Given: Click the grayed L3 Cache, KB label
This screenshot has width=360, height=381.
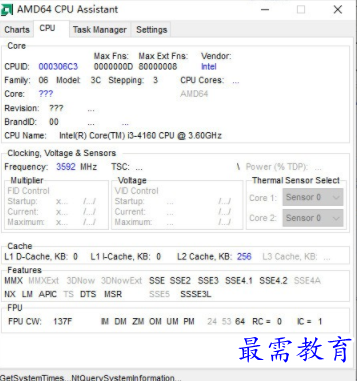Looking at the screenshot, I should tap(290, 257).
